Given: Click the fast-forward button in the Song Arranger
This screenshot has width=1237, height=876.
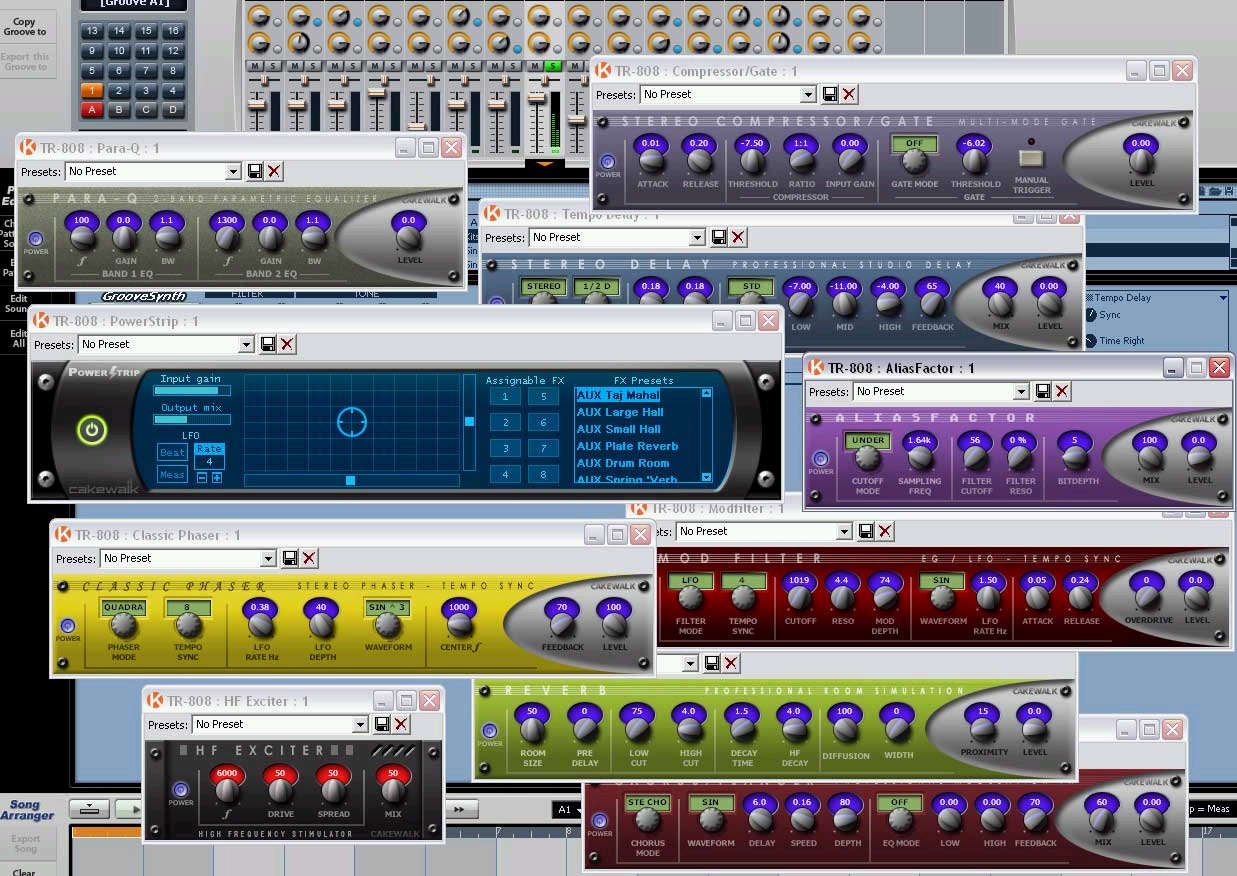Looking at the screenshot, I should coord(459,809).
